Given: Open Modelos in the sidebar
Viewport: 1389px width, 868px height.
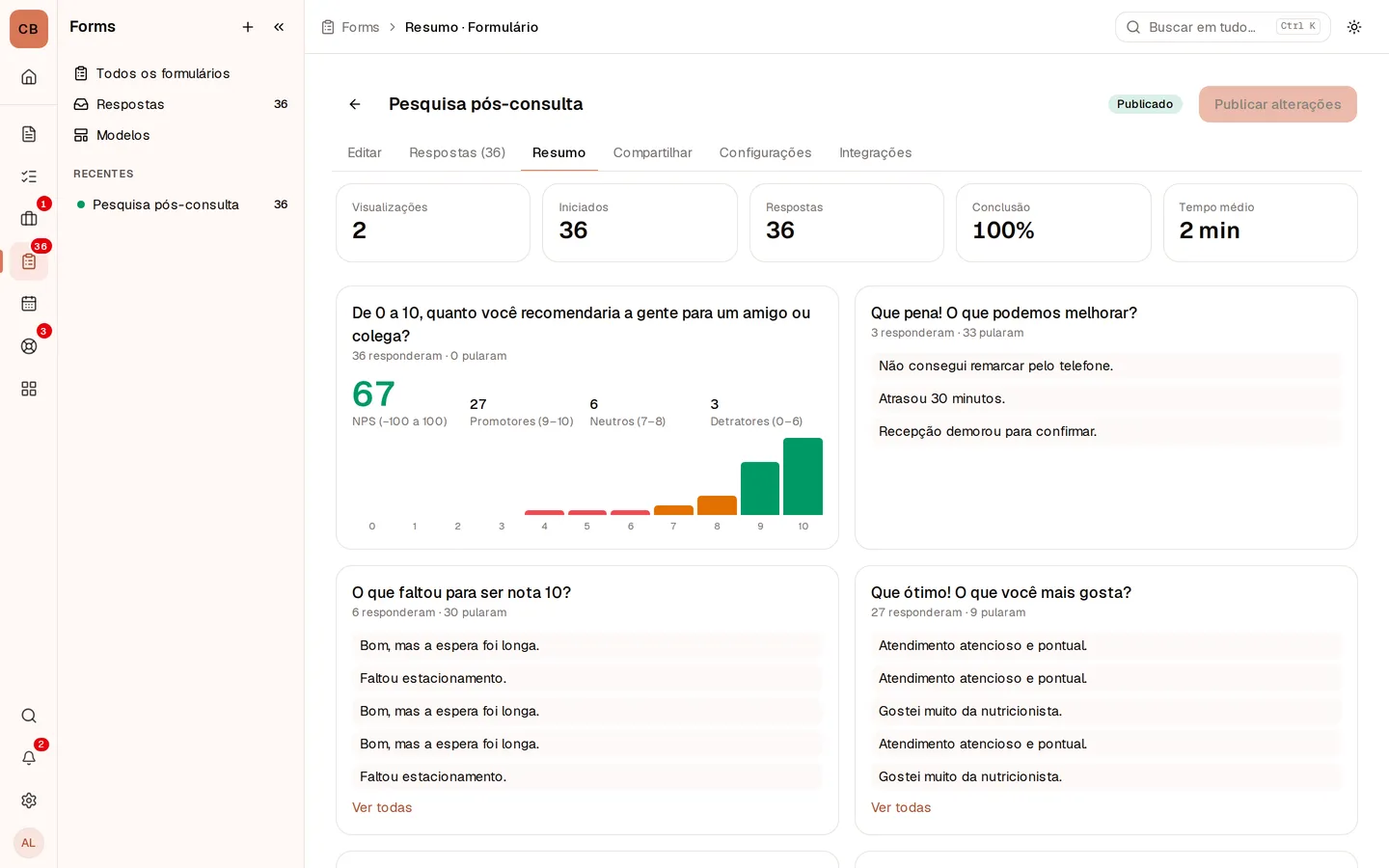Looking at the screenshot, I should 180,135.
